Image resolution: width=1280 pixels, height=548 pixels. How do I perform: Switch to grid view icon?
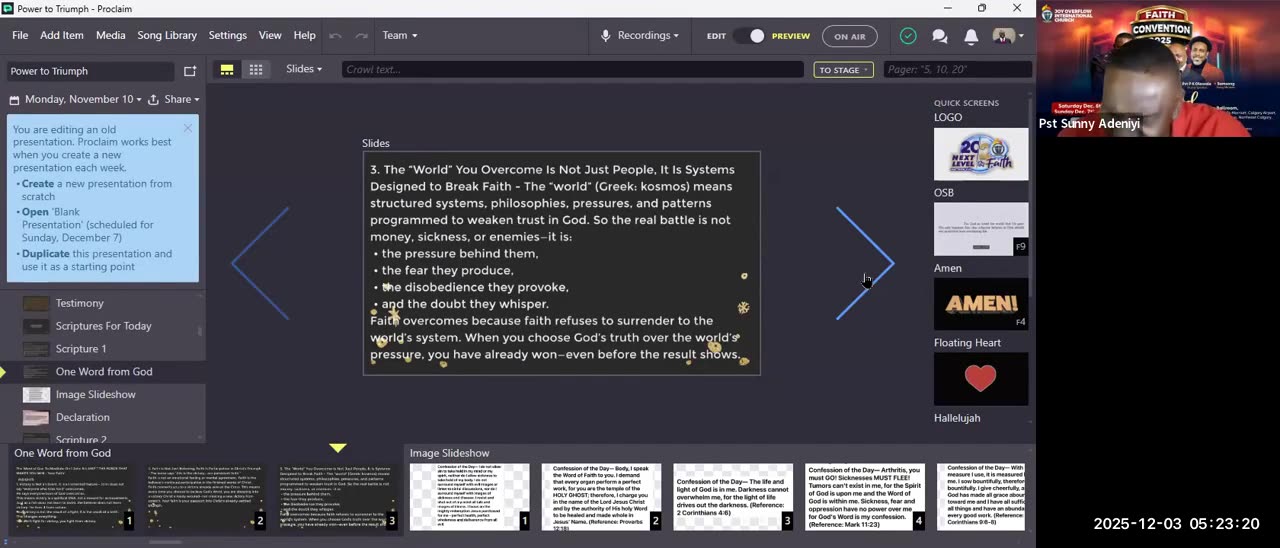pyautogui.click(x=256, y=69)
